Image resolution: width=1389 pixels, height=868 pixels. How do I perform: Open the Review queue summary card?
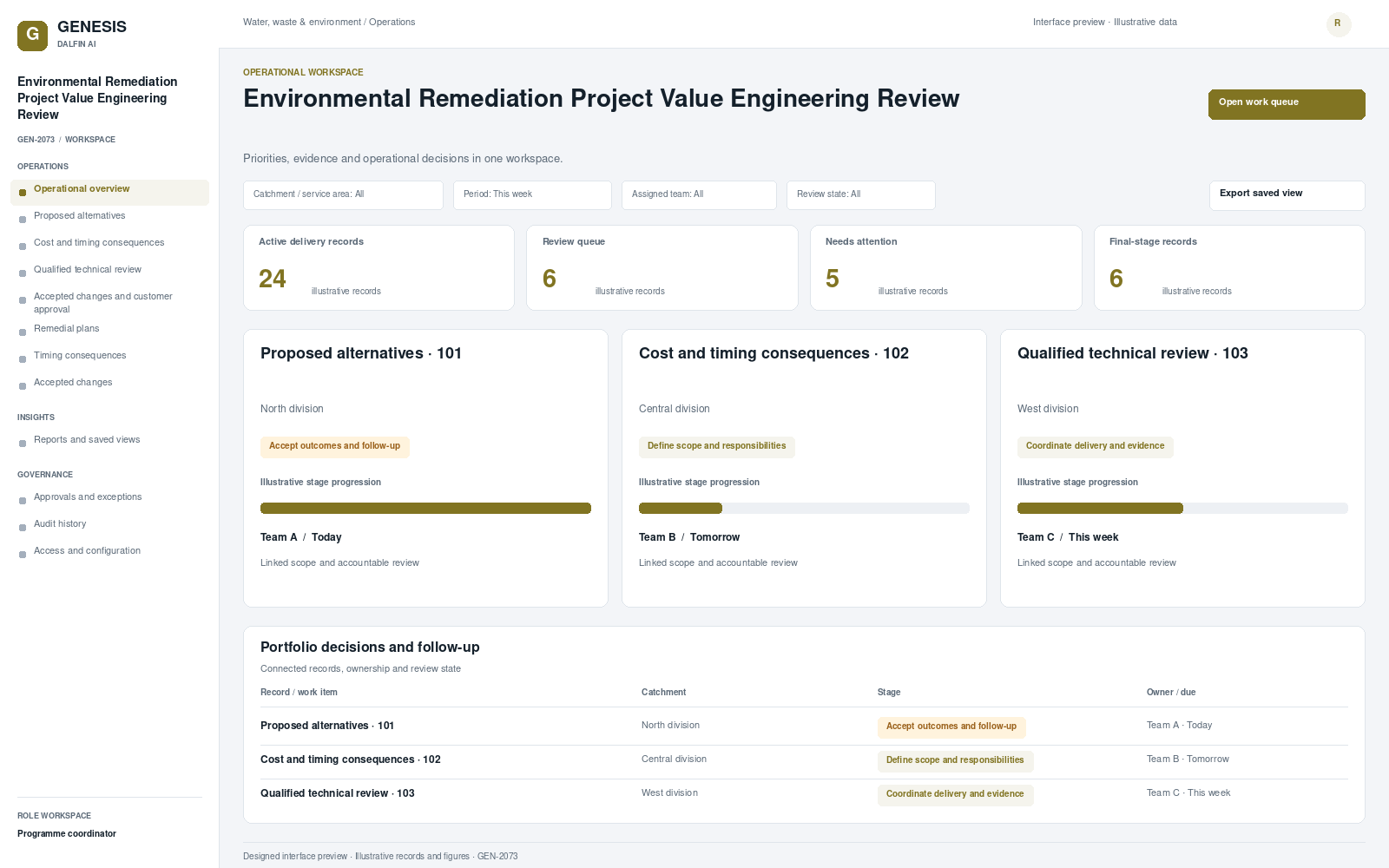(x=662, y=267)
